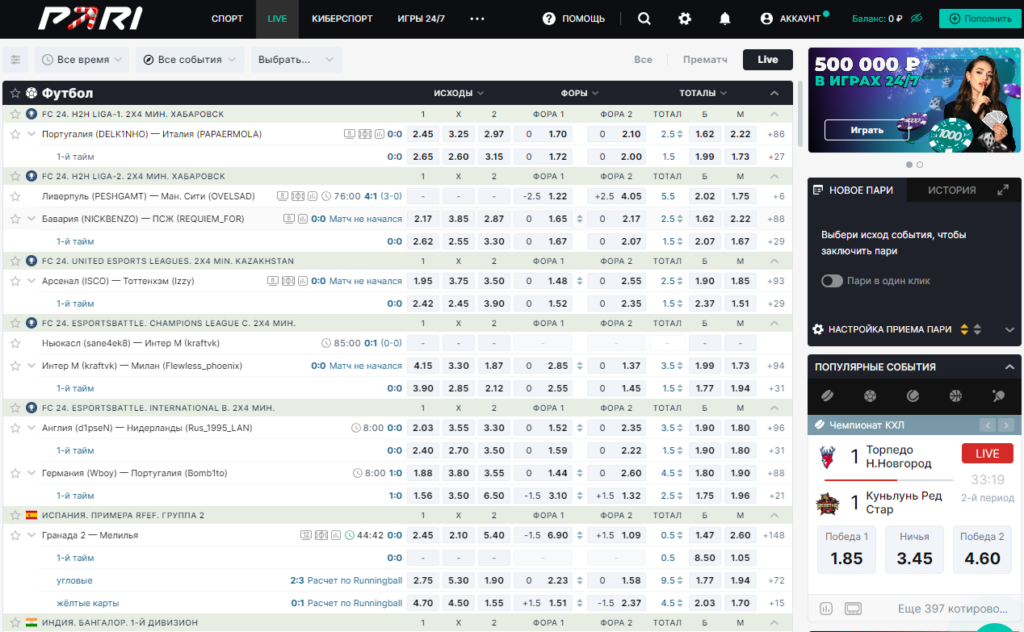1024x632 pixels.
Task: Favorite Ливерпуль — Ман. Сити match
Action: click(15, 196)
